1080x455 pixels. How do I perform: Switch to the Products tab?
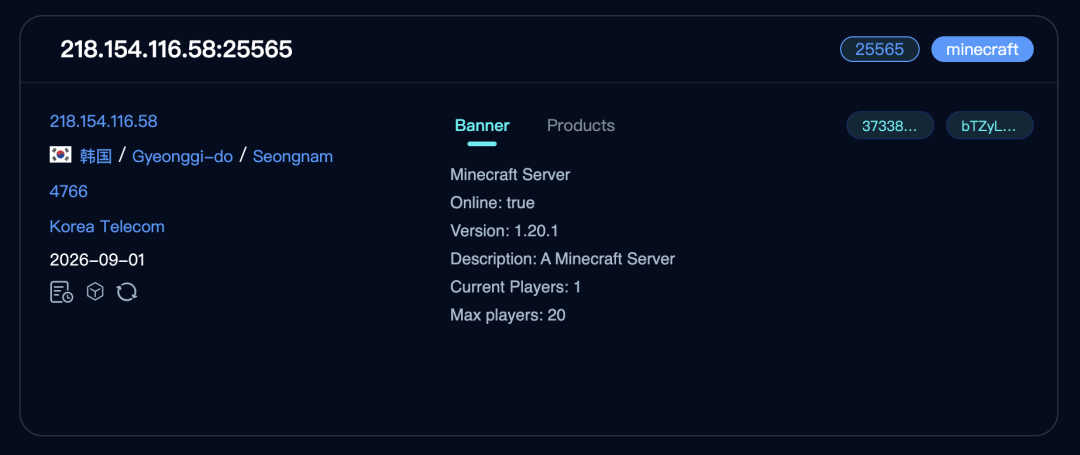click(581, 125)
